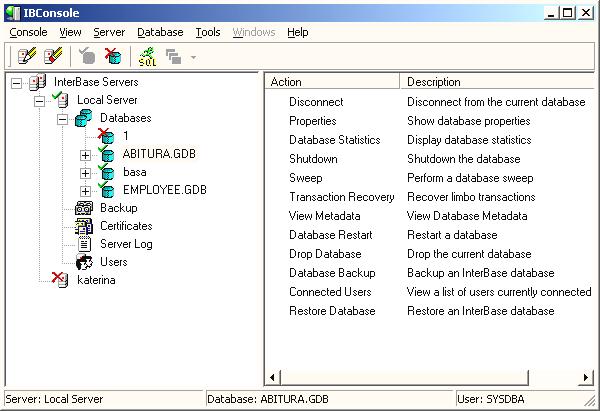This screenshot has height=411, width=600.
Task: Expand the basa database node
Action: click(85, 173)
